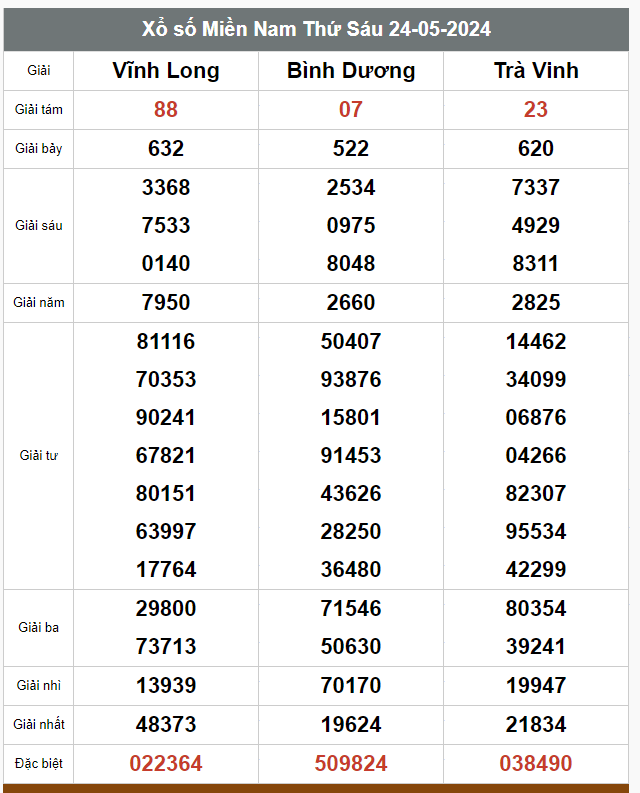The height and width of the screenshot is (793, 640).
Task: Select the Giải tư row label
Action: click(39, 455)
